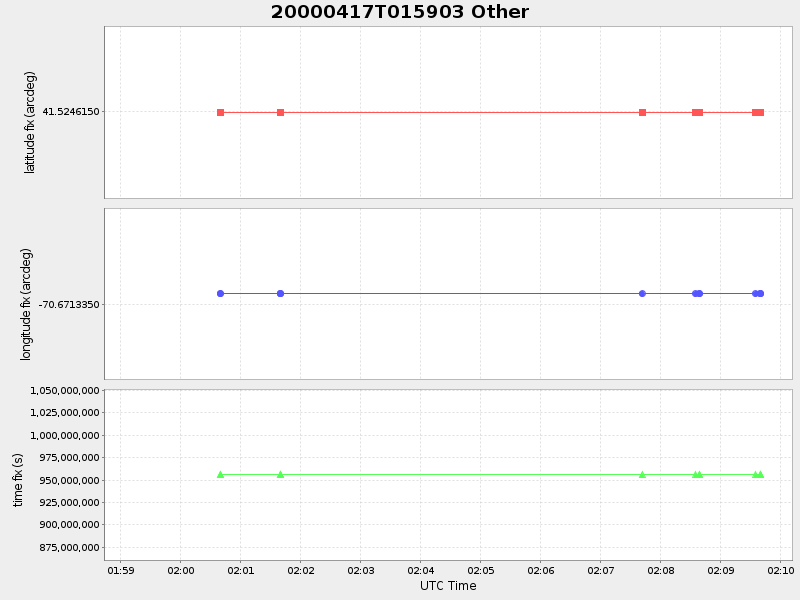Click latitude value 41.5246150

71,111
